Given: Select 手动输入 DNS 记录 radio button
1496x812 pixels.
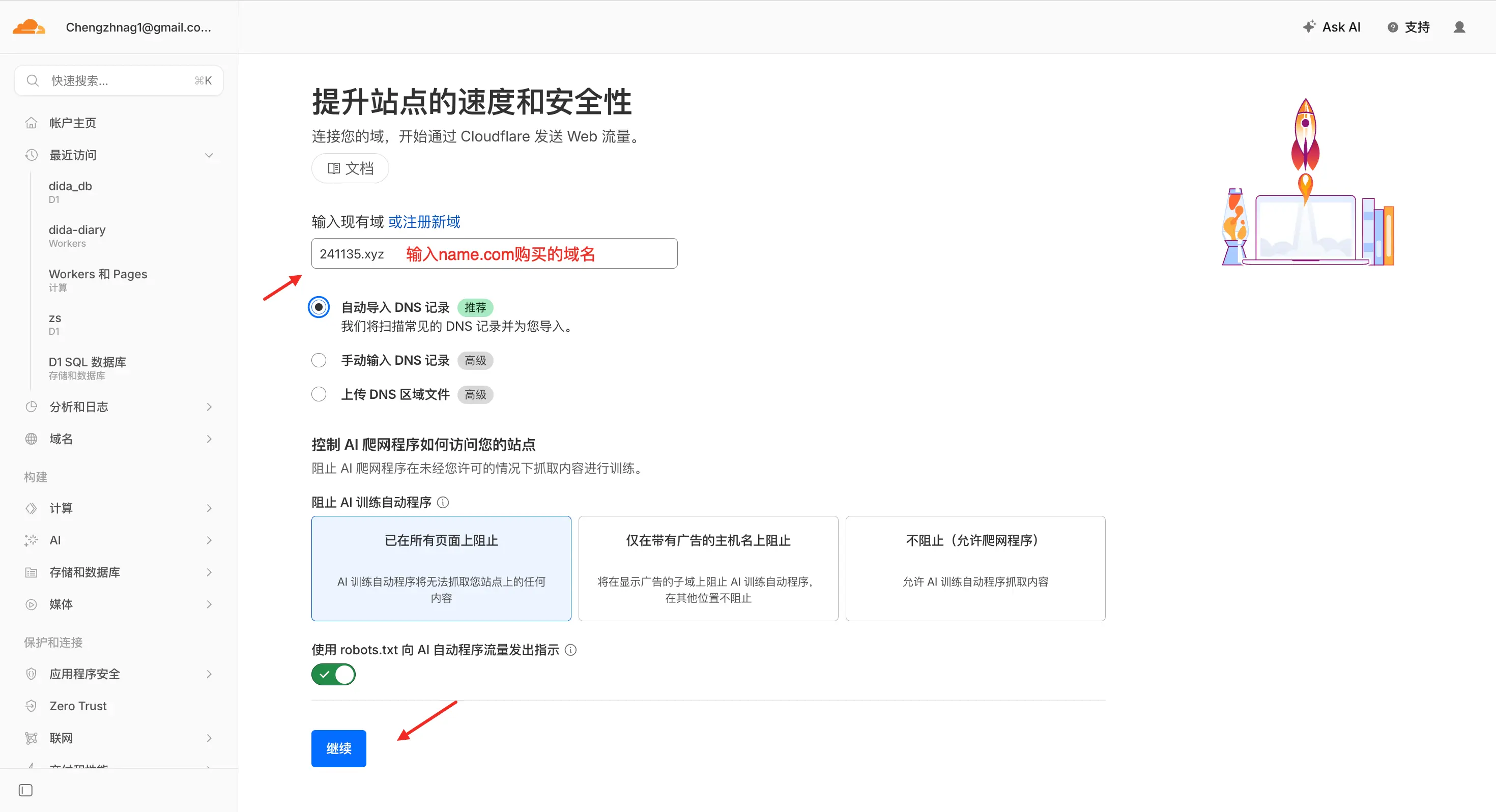Looking at the screenshot, I should coord(319,360).
